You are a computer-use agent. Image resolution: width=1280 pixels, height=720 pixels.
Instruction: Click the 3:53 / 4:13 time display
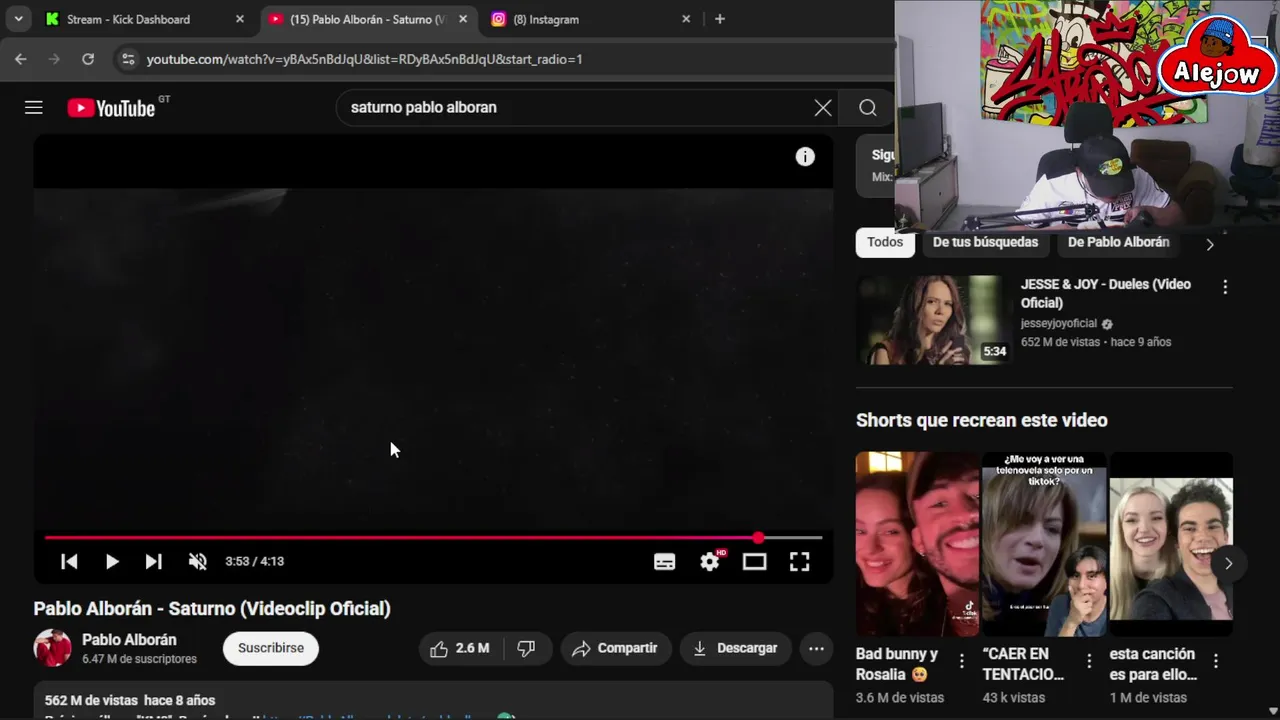coord(255,562)
